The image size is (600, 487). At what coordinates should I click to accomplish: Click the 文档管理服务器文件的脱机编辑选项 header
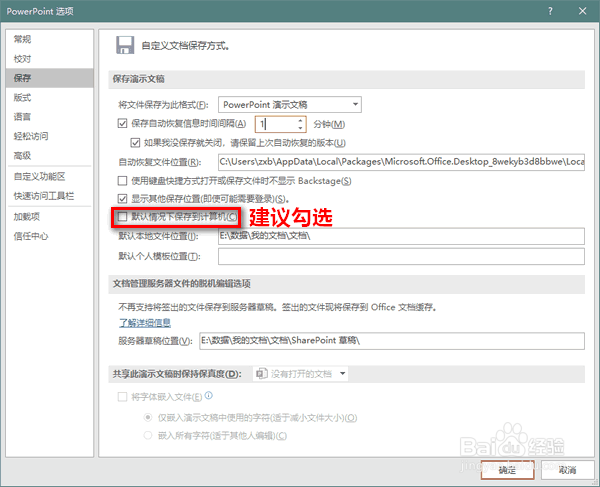[x=346, y=284]
